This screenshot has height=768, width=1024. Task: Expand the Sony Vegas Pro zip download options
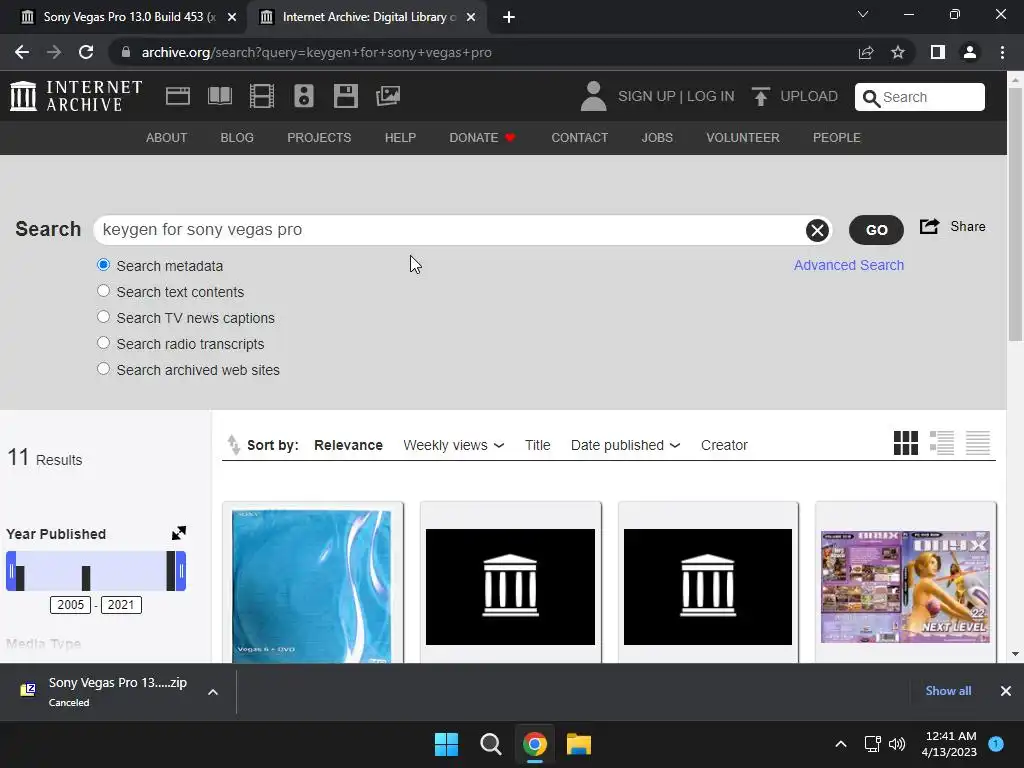pyautogui.click(x=213, y=692)
